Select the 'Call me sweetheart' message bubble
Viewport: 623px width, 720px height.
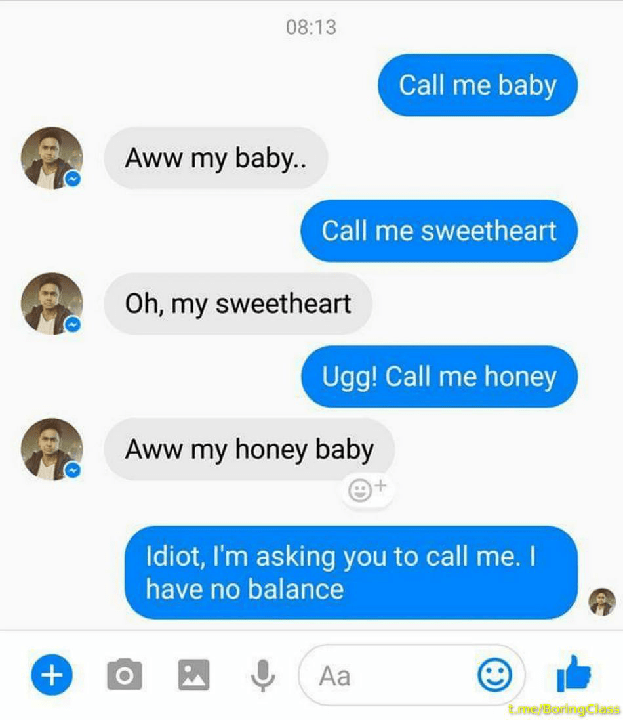439,231
